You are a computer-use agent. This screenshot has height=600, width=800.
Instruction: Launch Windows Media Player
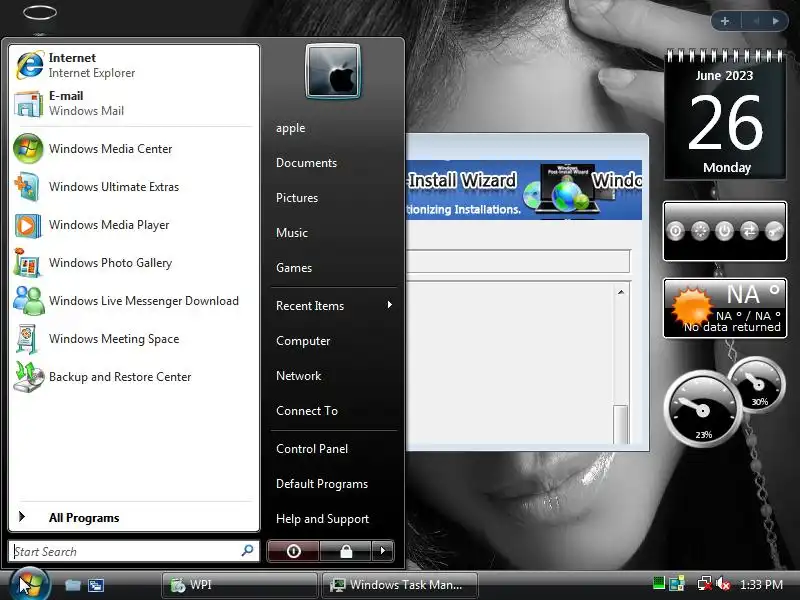tap(134, 224)
